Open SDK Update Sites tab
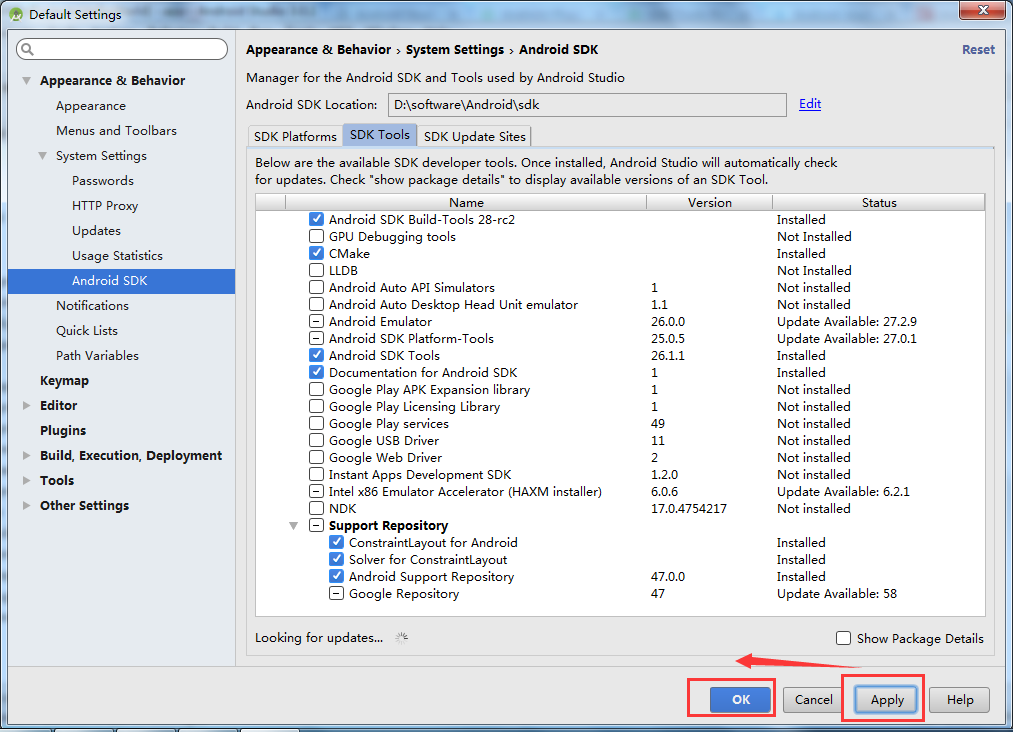 coord(475,136)
